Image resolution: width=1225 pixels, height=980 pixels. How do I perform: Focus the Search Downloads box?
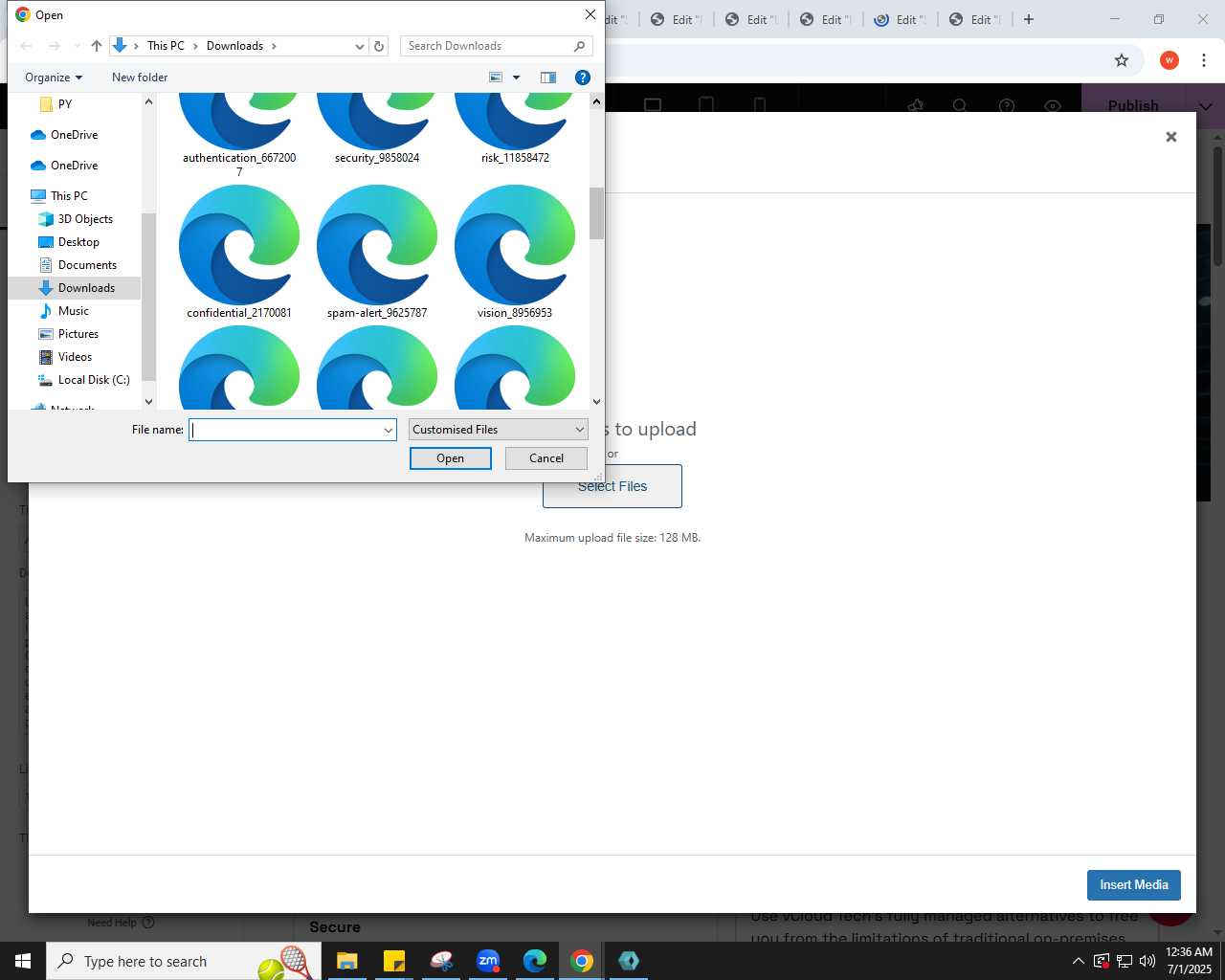[x=496, y=46]
